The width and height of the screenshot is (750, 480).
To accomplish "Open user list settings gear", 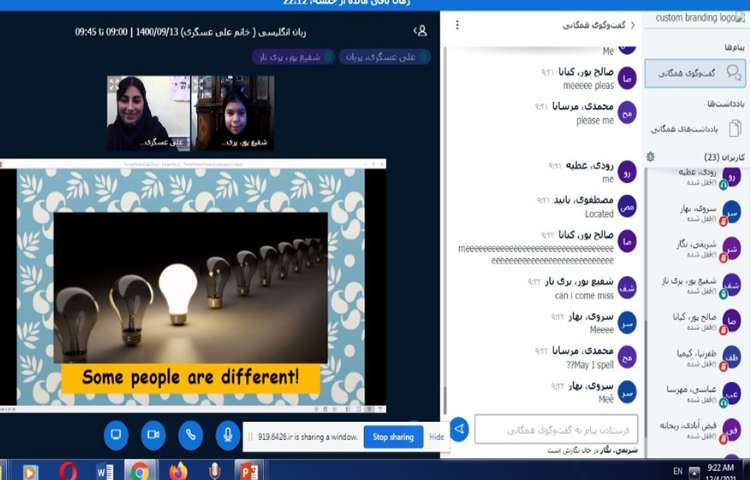I will coord(651,157).
